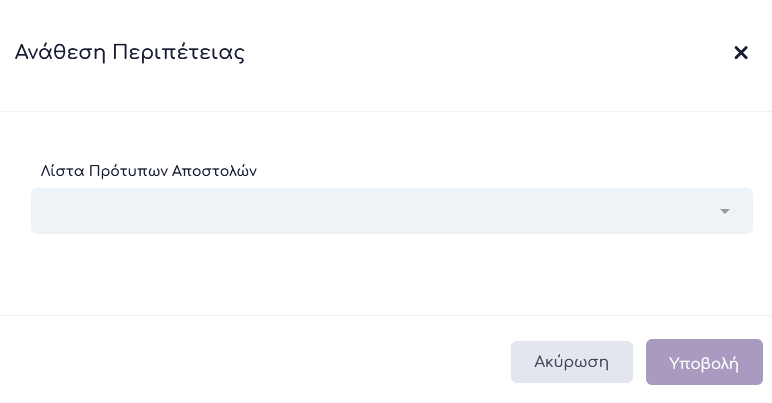
Task: Click the small triangle arrow icon
Action: (x=725, y=211)
